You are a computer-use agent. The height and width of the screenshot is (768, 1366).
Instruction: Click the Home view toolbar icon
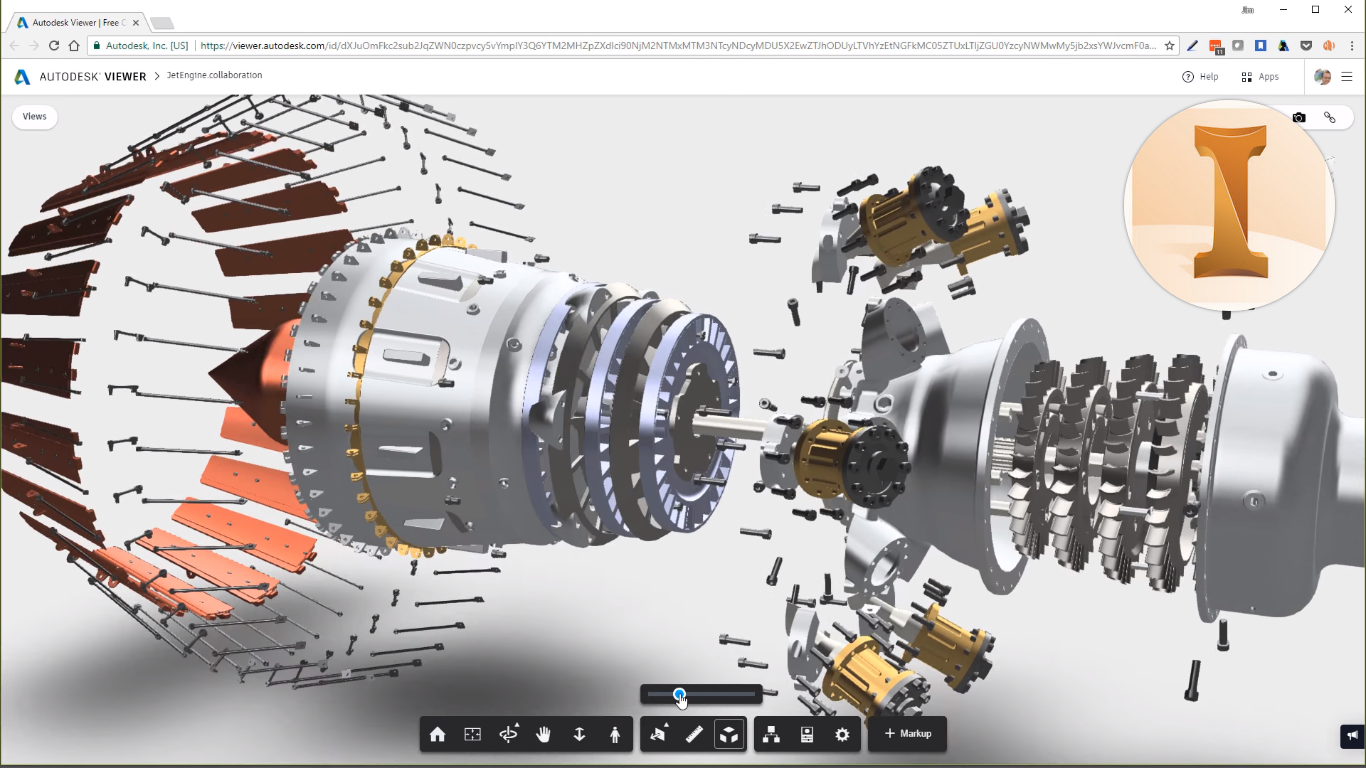coord(437,735)
